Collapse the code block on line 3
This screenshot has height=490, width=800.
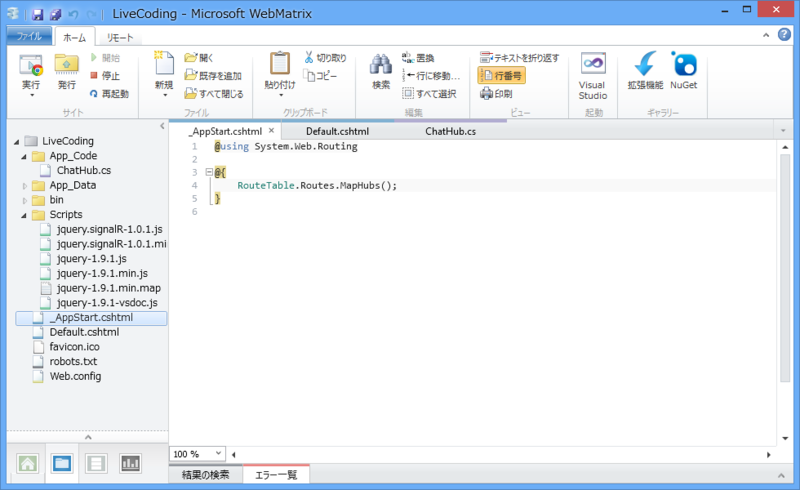[x=209, y=172]
